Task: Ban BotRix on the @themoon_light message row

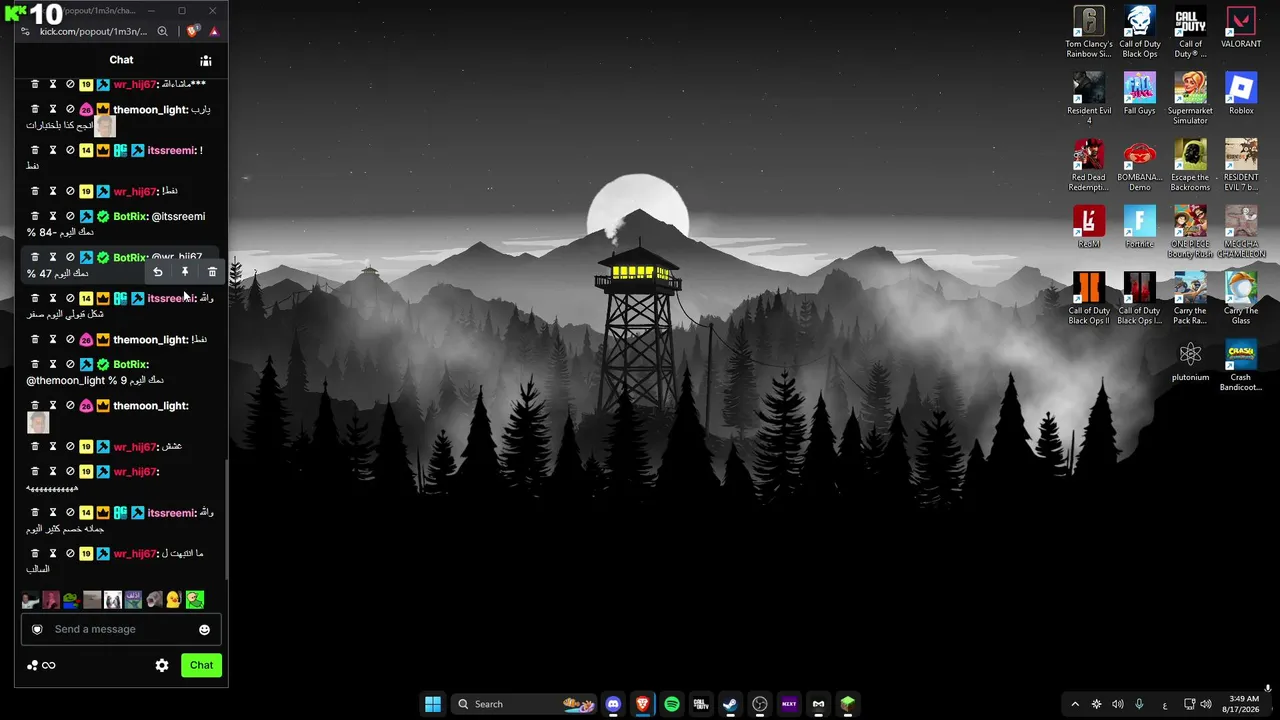Action: coord(70,364)
